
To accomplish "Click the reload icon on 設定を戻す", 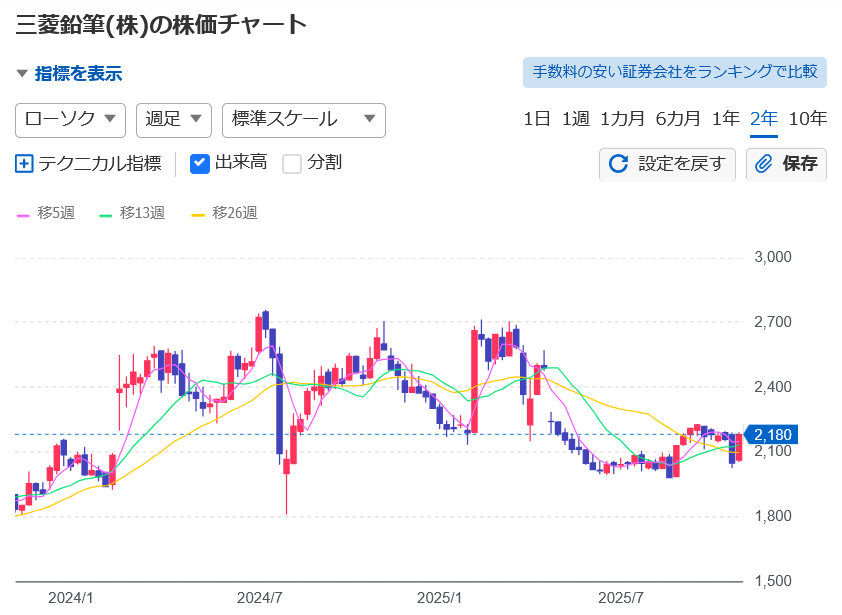I will (618, 164).
